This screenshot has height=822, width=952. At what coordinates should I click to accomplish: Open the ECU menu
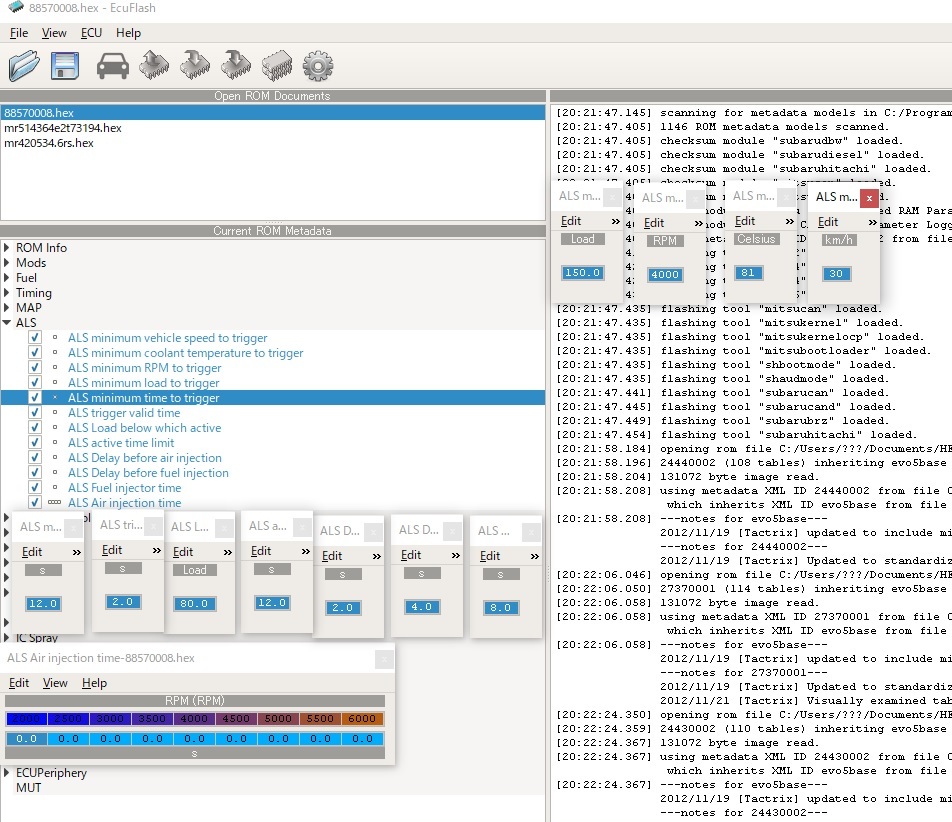coord(91,33)
